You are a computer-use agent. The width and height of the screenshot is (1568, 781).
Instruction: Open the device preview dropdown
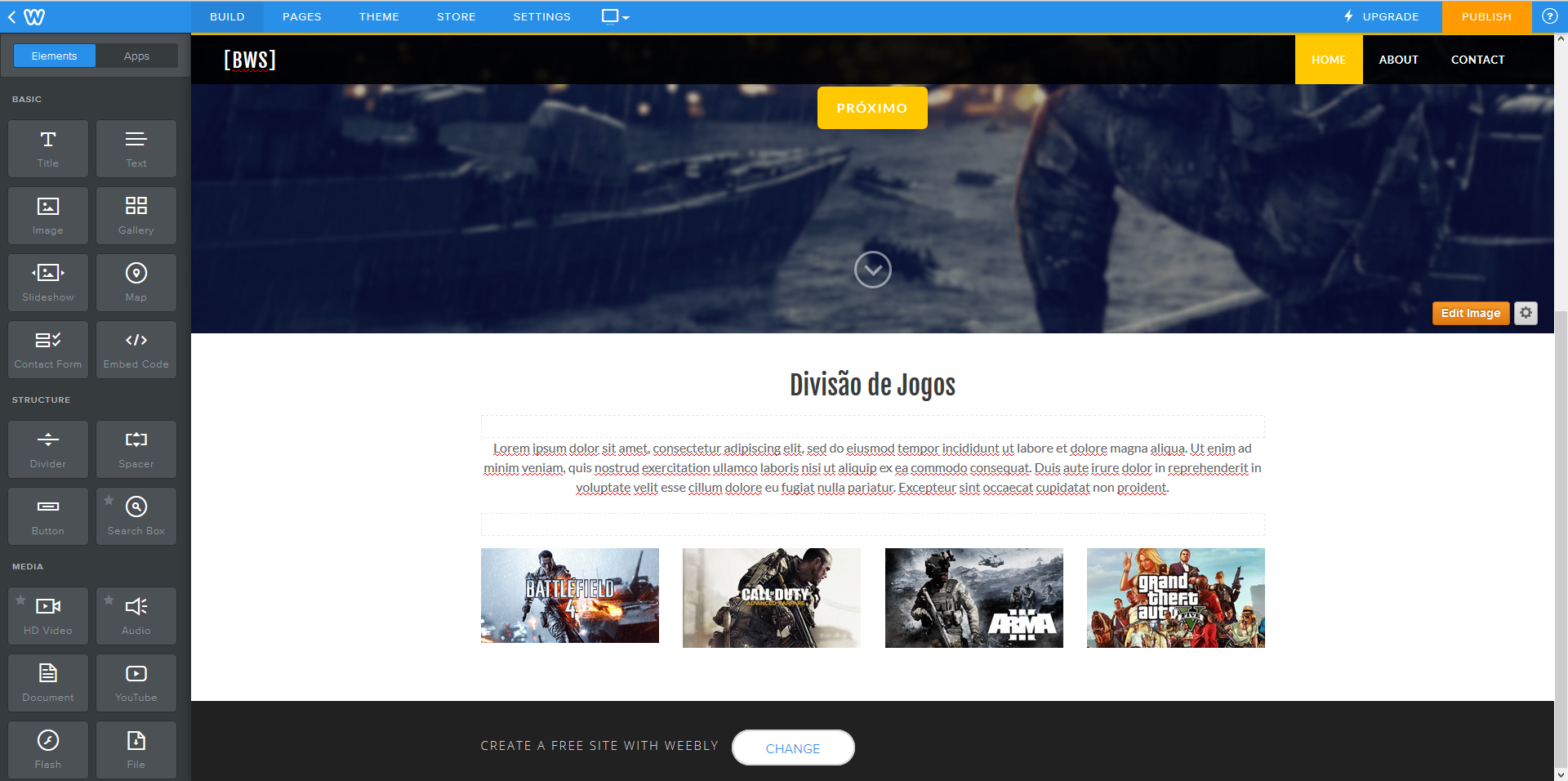(615, 16)
